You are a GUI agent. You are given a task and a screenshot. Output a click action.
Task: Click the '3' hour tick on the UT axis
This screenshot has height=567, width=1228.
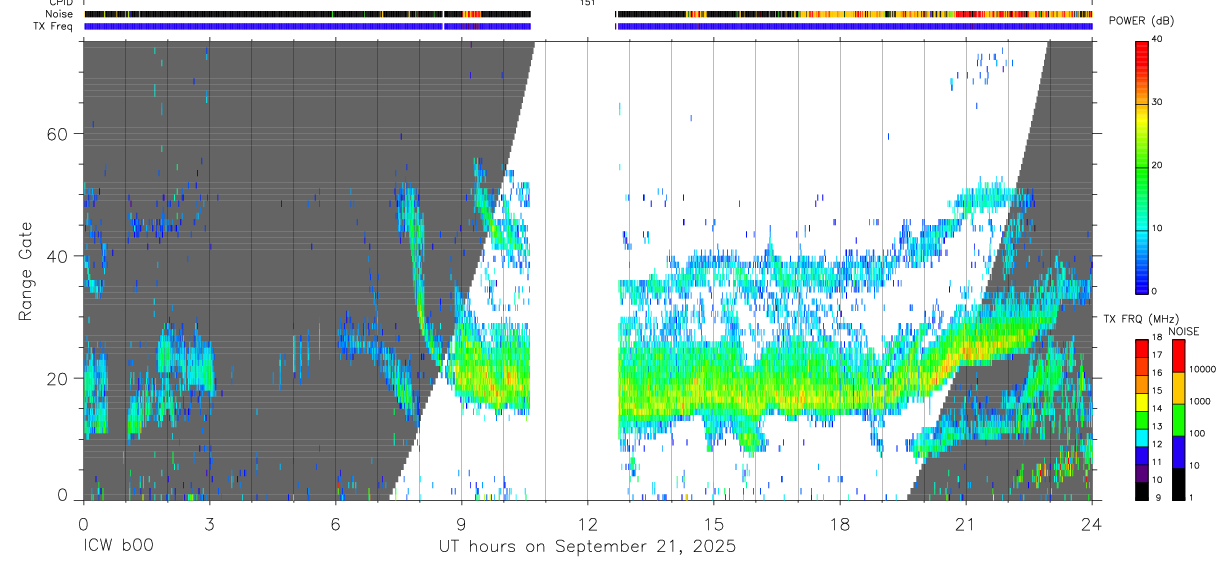(209, 523)
